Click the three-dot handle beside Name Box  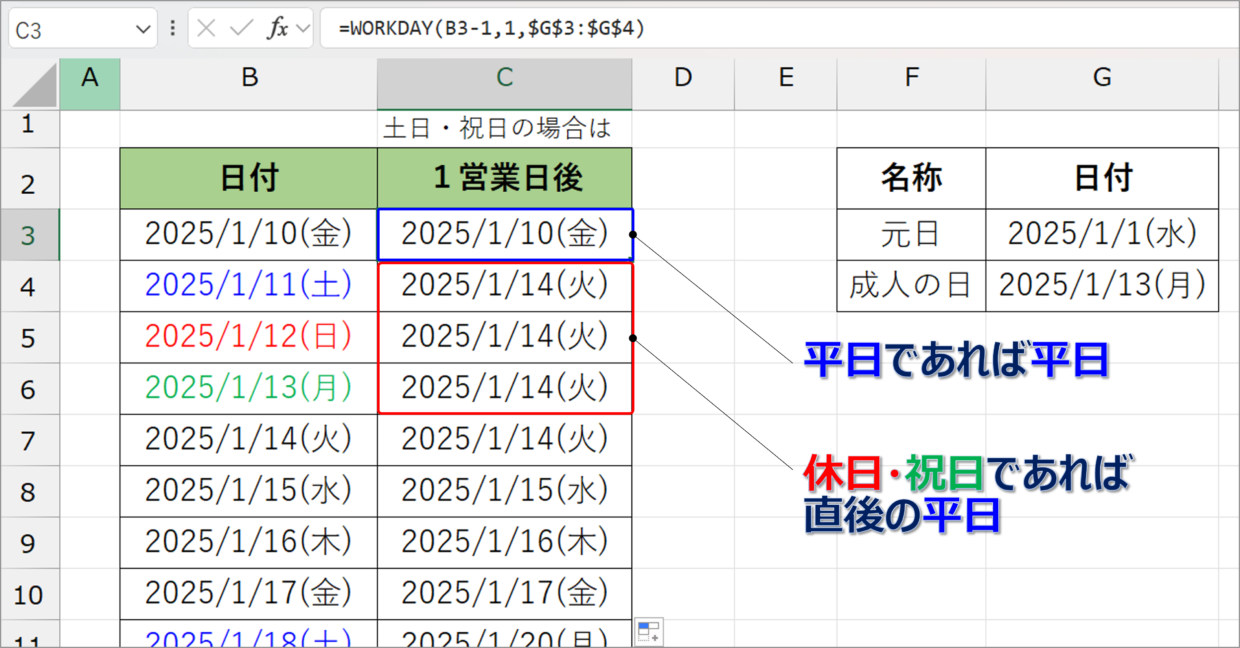(173, 29)
